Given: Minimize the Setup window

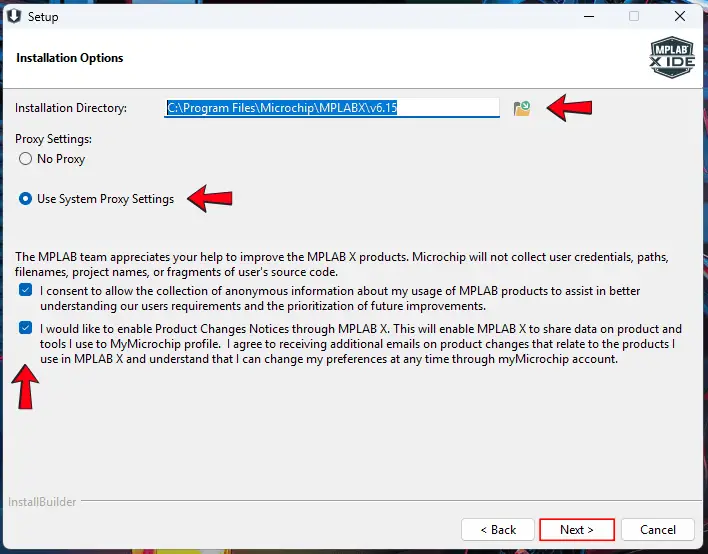Looking at the screenshot, I should 587,16.
